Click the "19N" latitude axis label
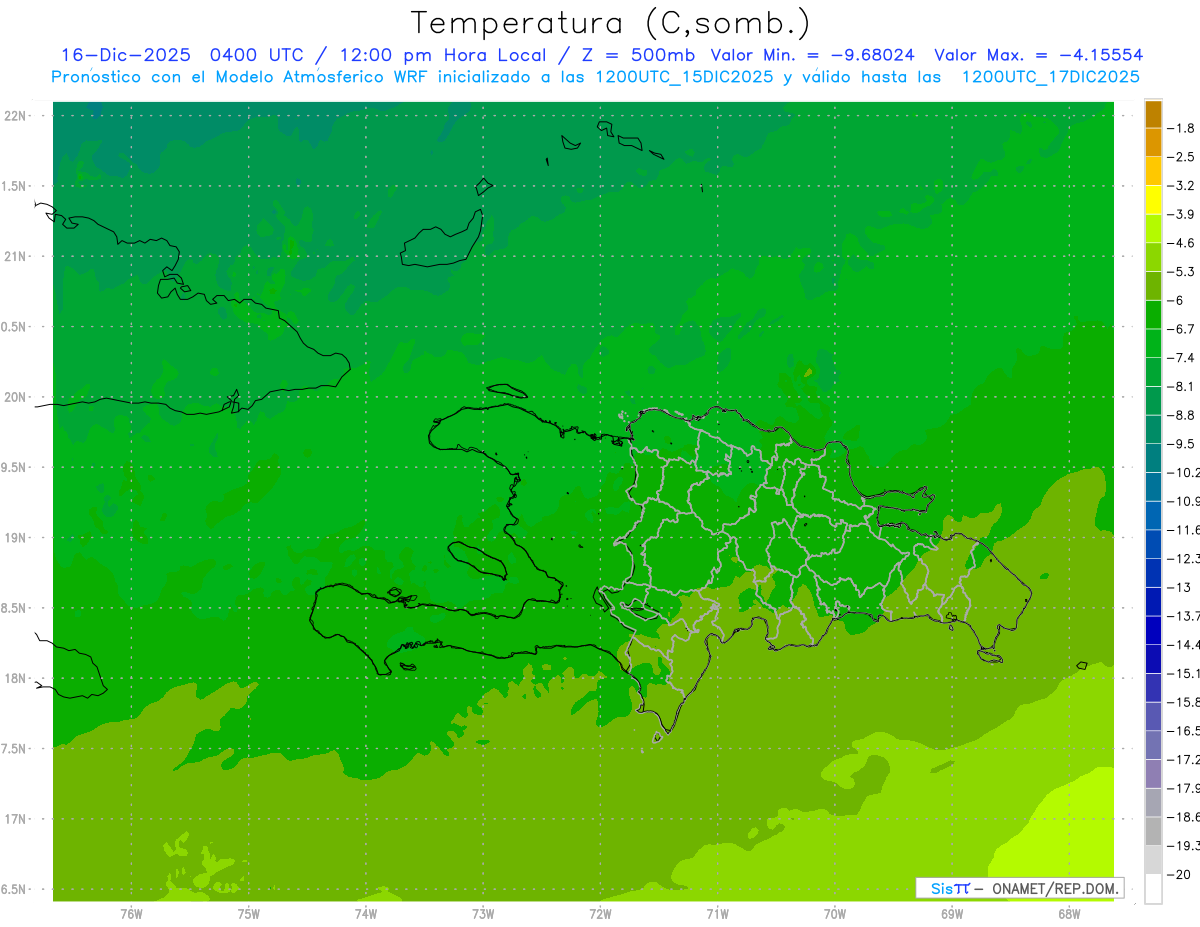The image size is (1200, 927). 16,538
